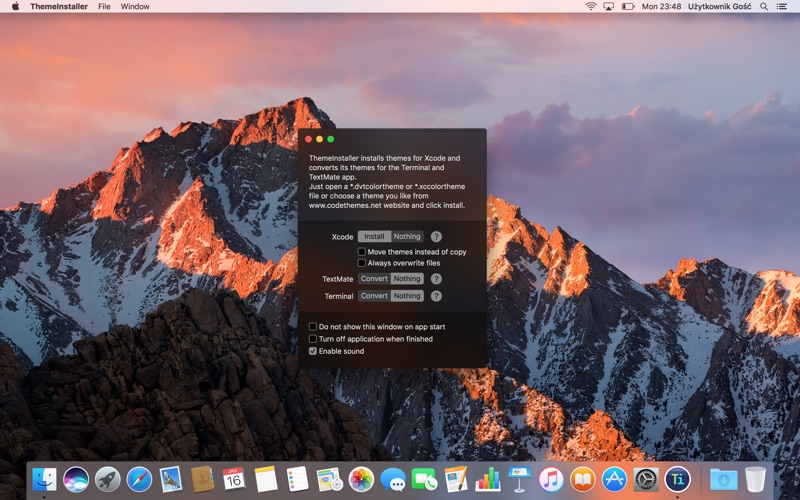Open Notes yellow notepad icon
Screen dimensions: 800x500
(x=266, y=480)
